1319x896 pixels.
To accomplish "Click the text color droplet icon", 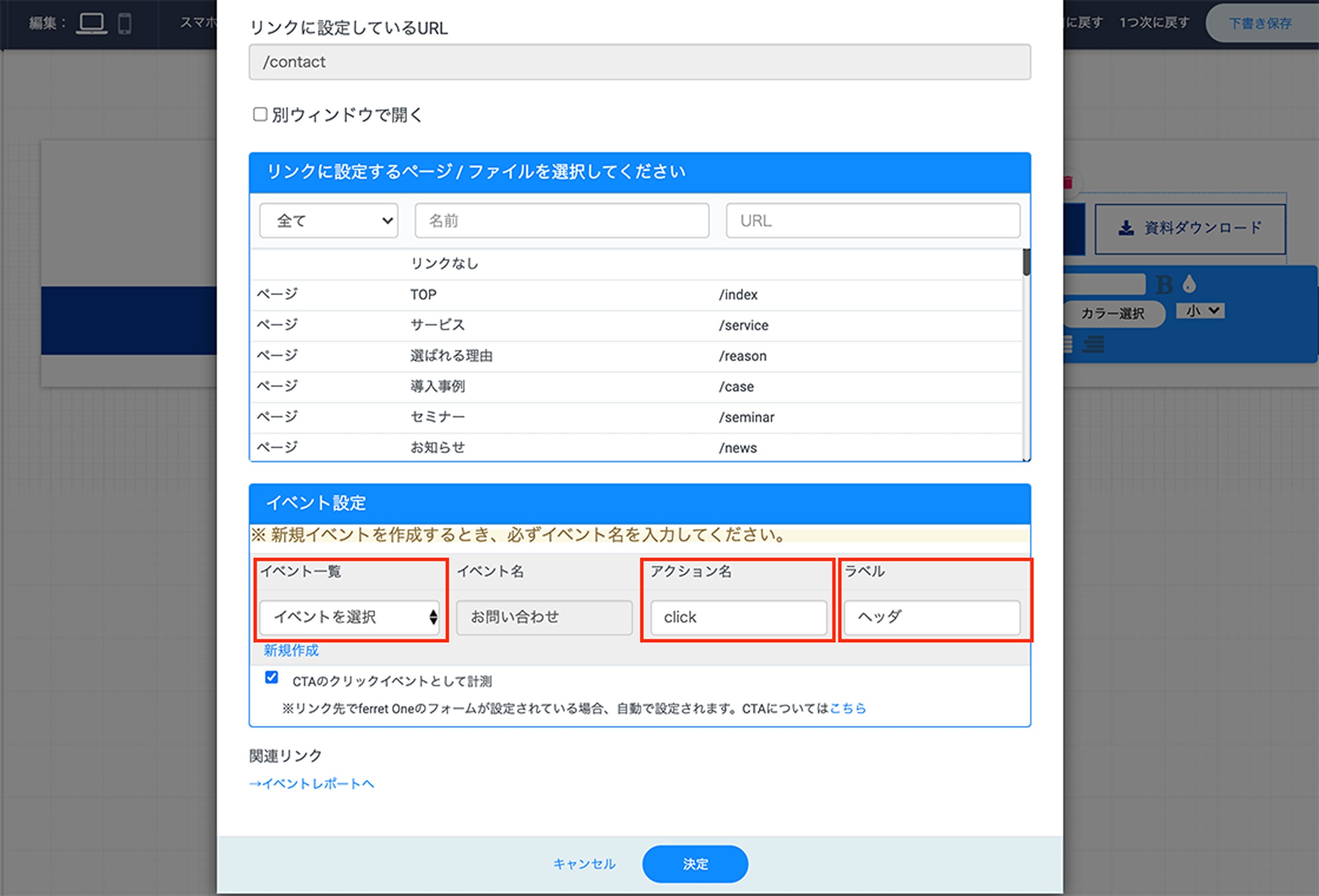I will 1189,284.
